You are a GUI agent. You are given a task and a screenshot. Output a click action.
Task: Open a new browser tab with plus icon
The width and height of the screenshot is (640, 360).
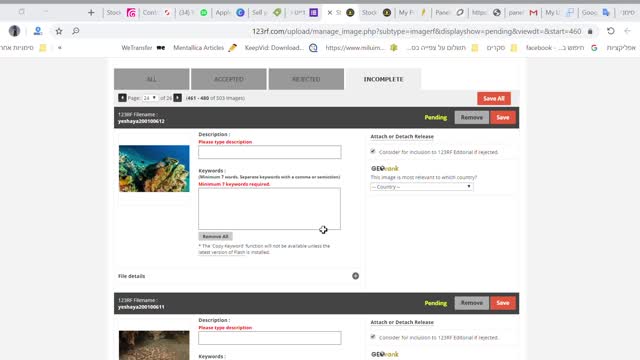click(91, 13)
